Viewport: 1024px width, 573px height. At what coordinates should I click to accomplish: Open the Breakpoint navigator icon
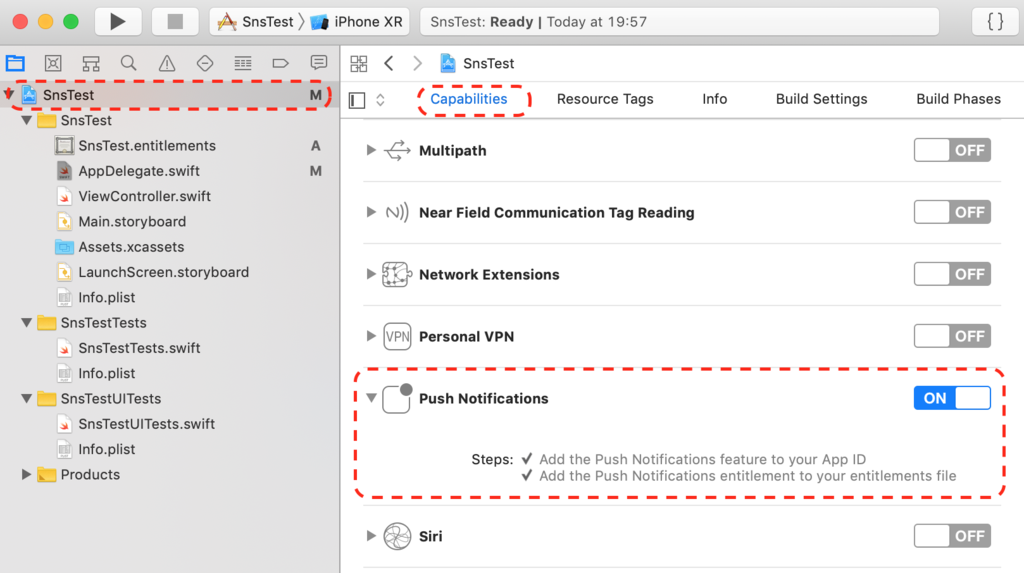(280, 63)
